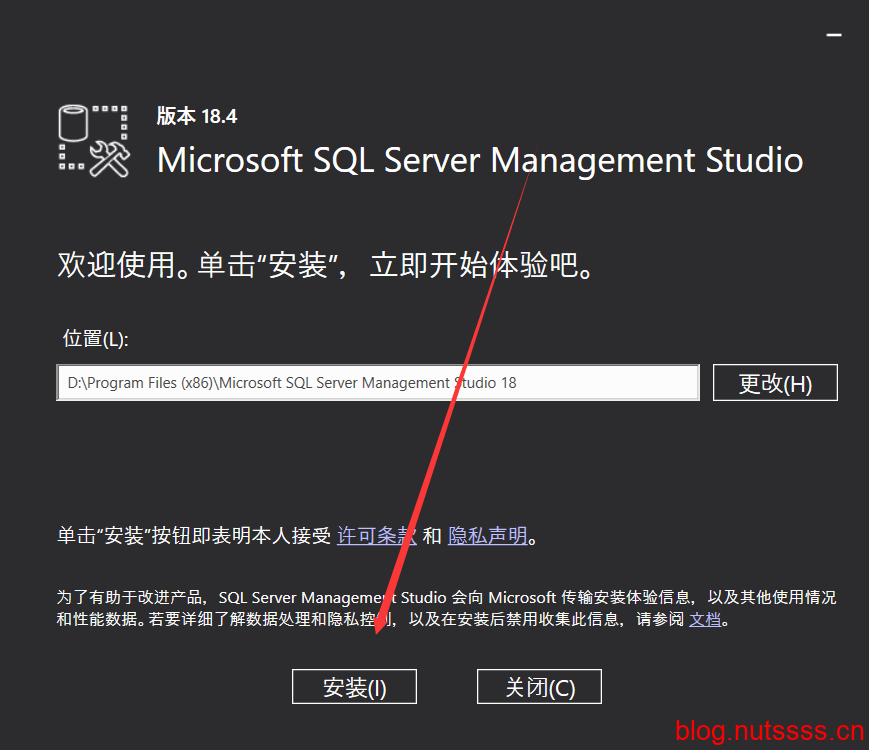Click the 位置(L): location label
This screenshot has width=869, height=750.
point(95,338)
